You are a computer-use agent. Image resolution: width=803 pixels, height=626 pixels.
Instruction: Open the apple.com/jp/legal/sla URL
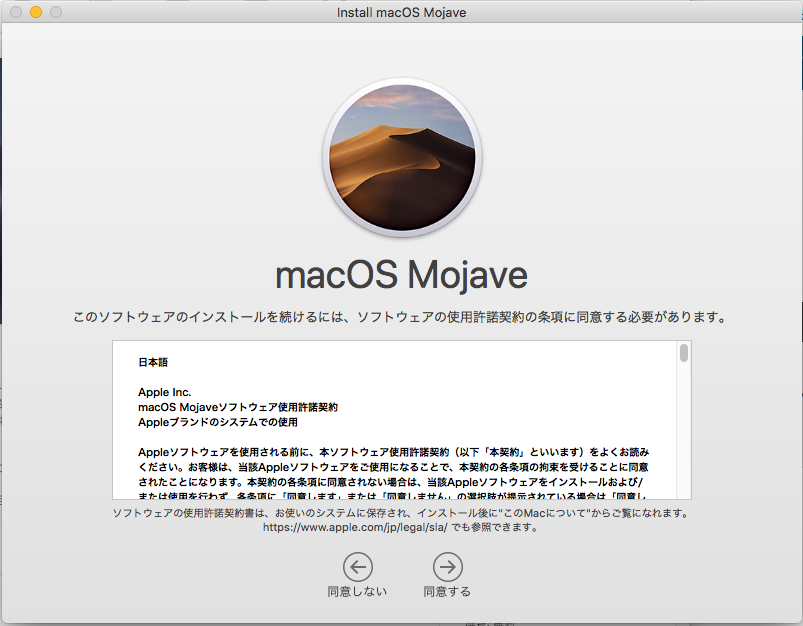[x=355, y=527]
